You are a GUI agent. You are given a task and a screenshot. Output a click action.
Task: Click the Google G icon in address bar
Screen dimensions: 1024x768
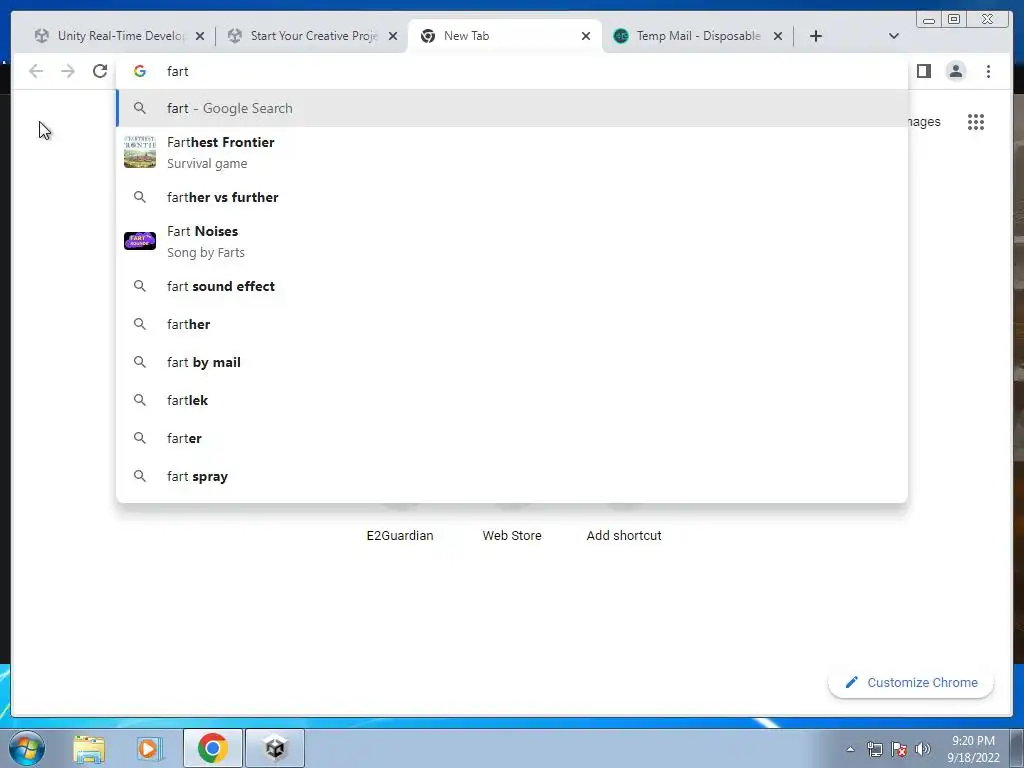point(140,71)
